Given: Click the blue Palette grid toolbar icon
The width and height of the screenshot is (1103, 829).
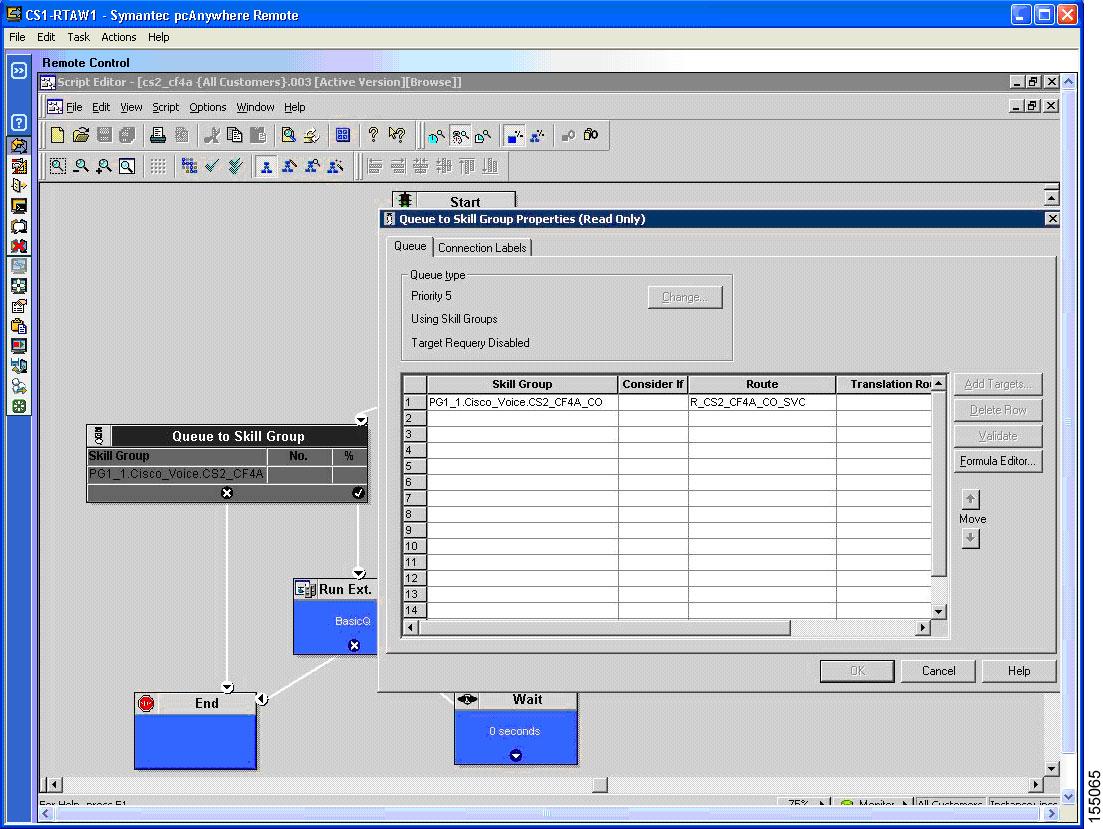Looking at the screenshot, I should click(343, 135).
